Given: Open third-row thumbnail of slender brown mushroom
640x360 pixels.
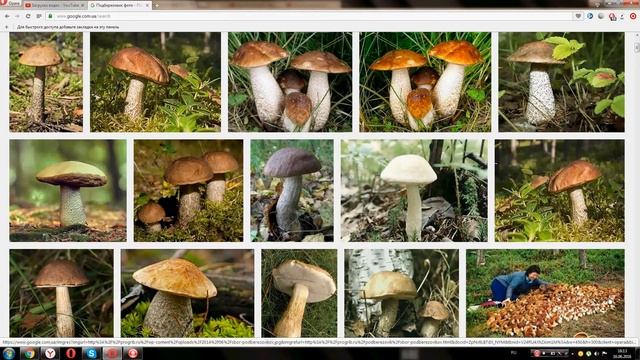Looking at the screenshot, I should click(61, 293).
